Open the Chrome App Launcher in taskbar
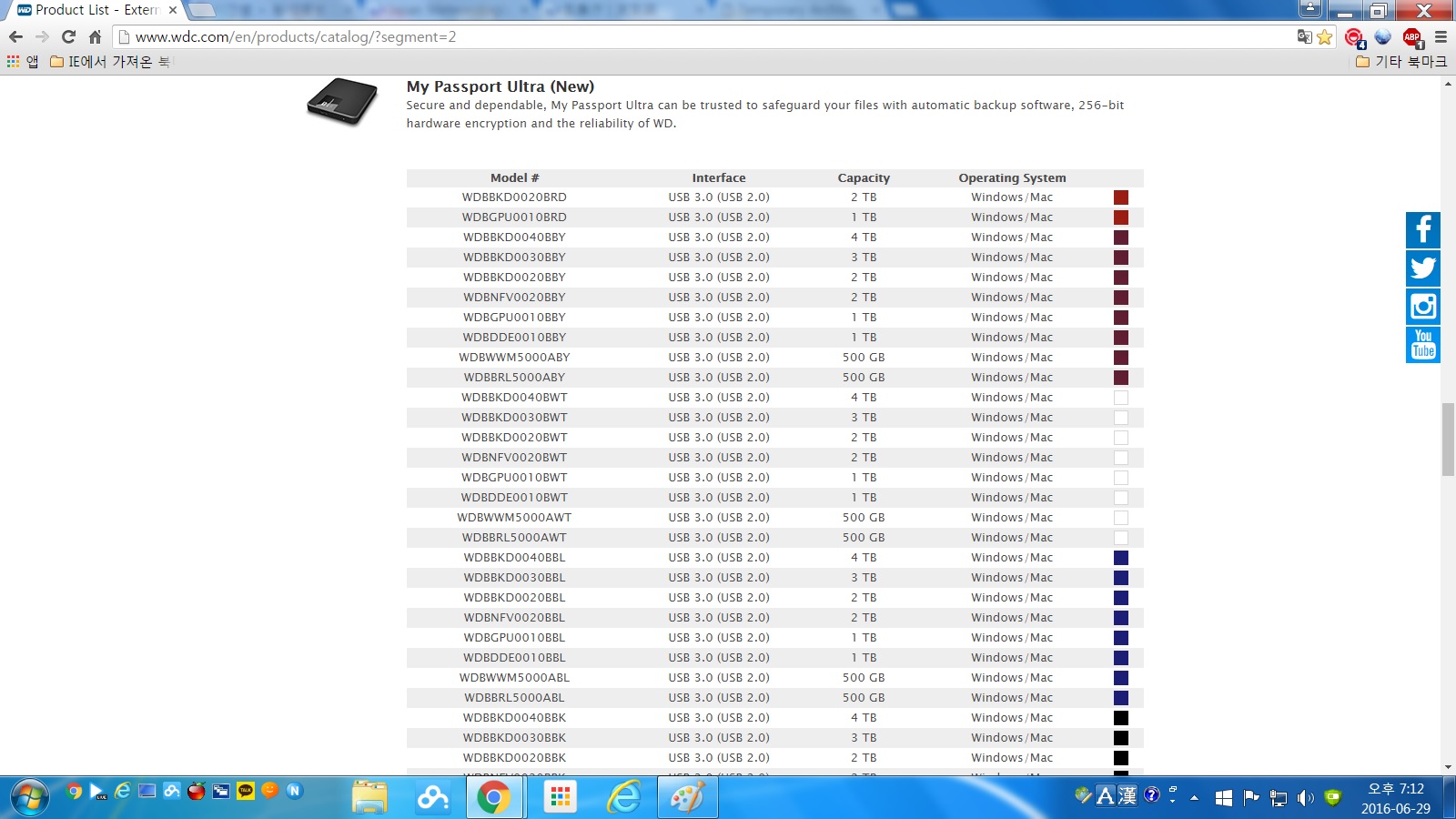This screenshot has height=819, width=1456. (561, 798)
